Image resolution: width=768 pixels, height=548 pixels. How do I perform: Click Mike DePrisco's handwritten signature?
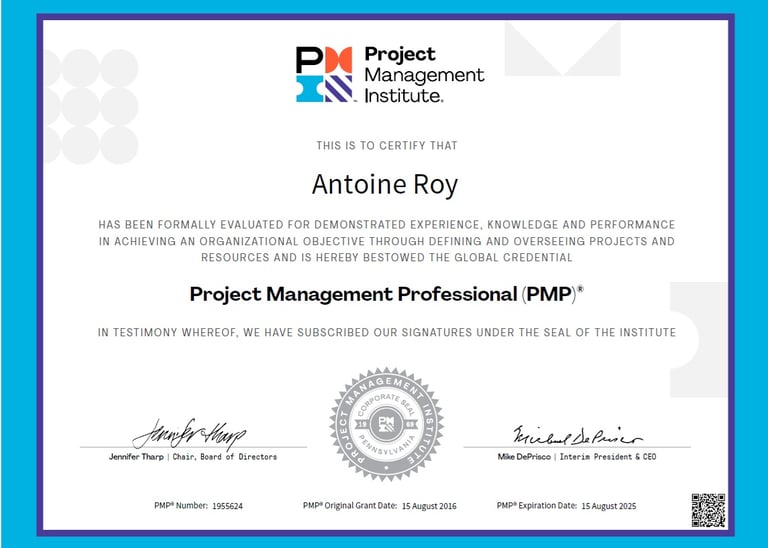click(x=577, y=435)
